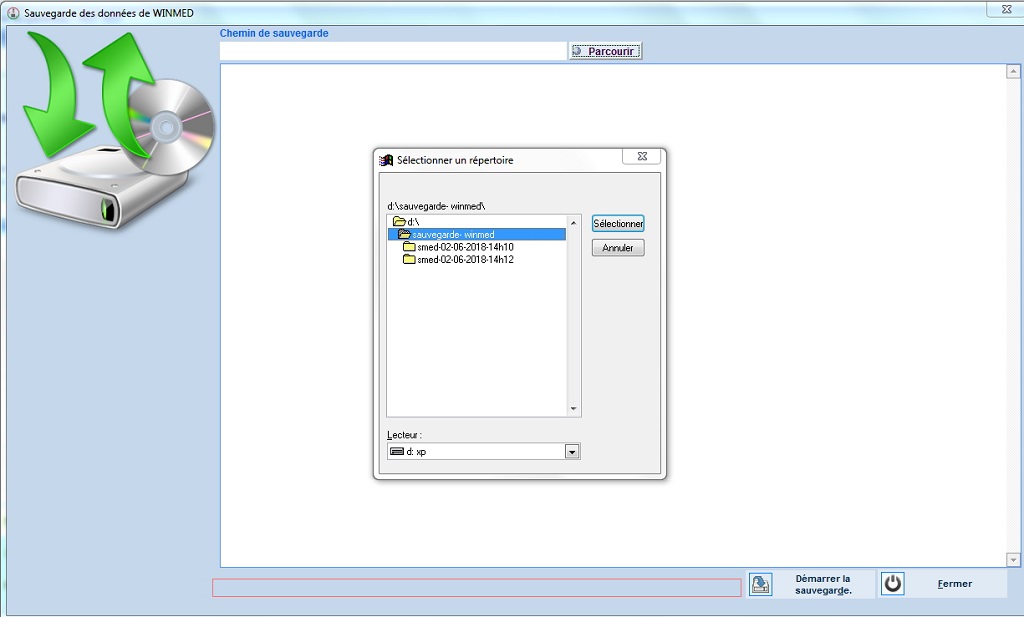Select the d:\ root folder icon
Screen dimensions: 1024x617
point(399,221)
